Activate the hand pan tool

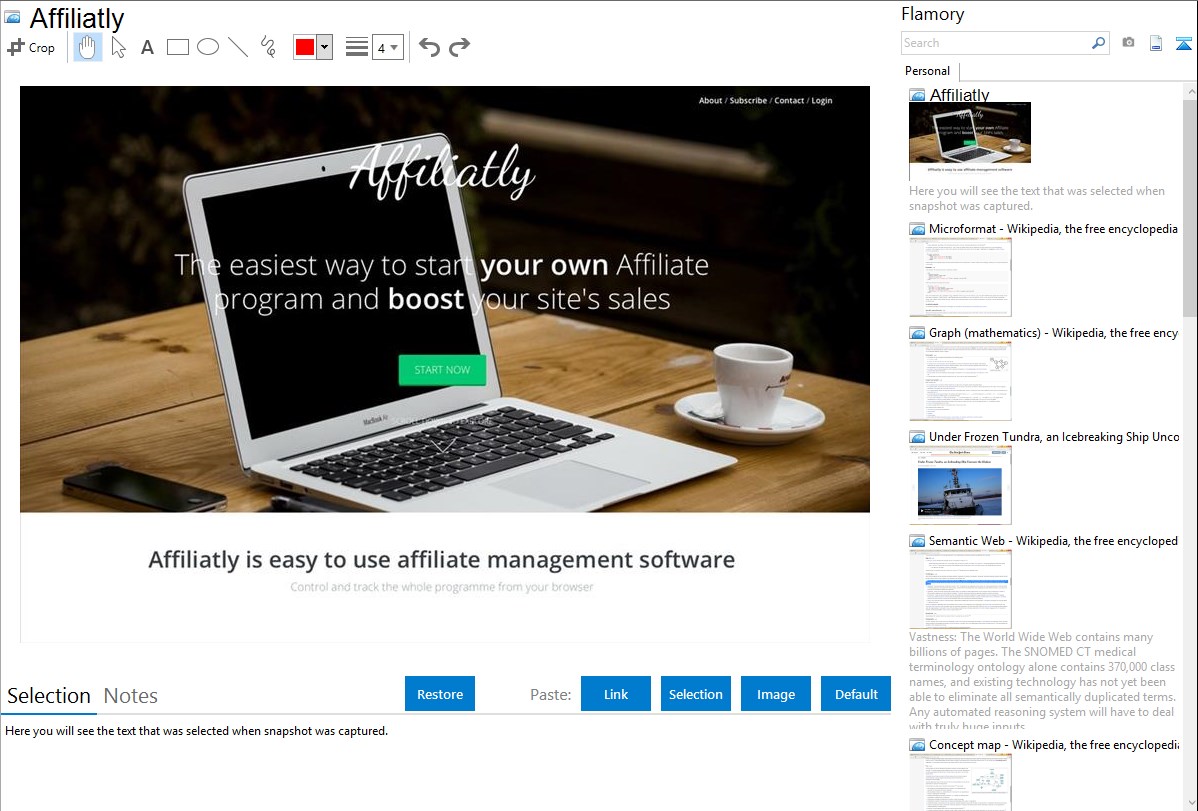87,47
